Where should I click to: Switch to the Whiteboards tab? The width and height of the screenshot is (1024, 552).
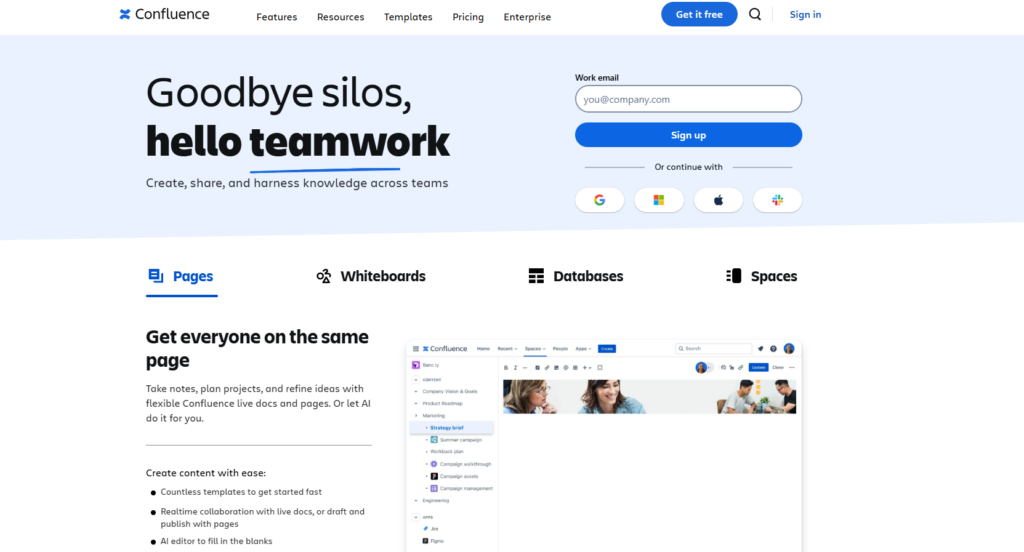coord(371,277)
